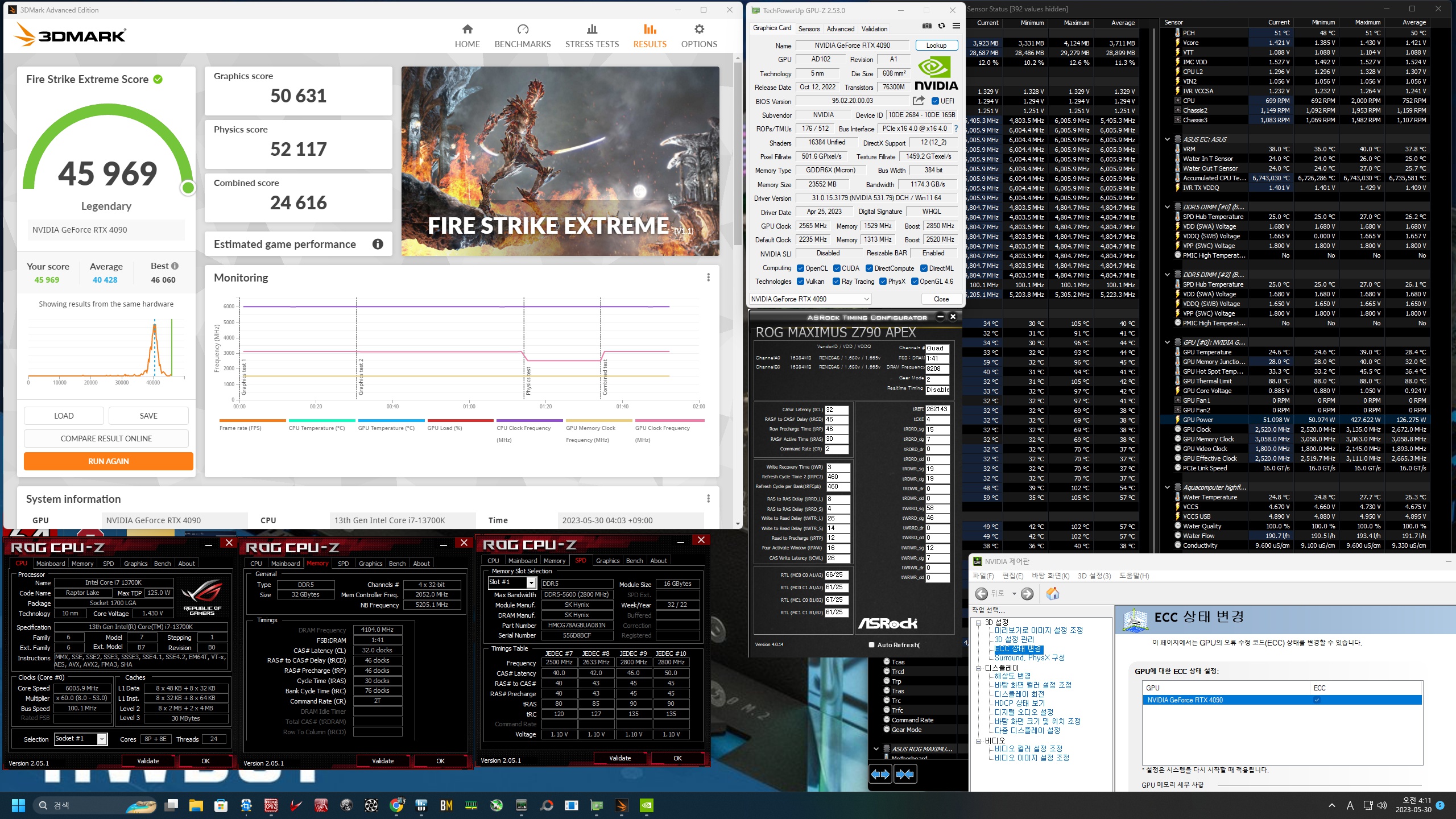This screenshot has width=1456, height=819.
Task: Click the info icon beside Estimated game performance
Action: pos(378,244)
